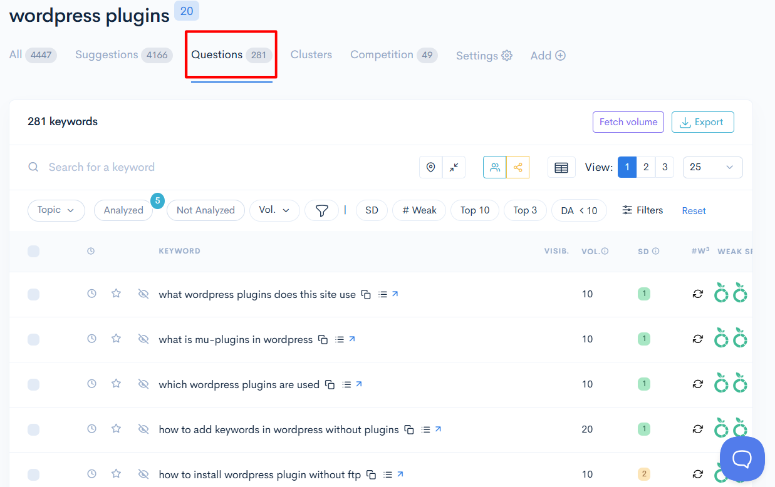Click the Fetch volume button

(628, 122)
